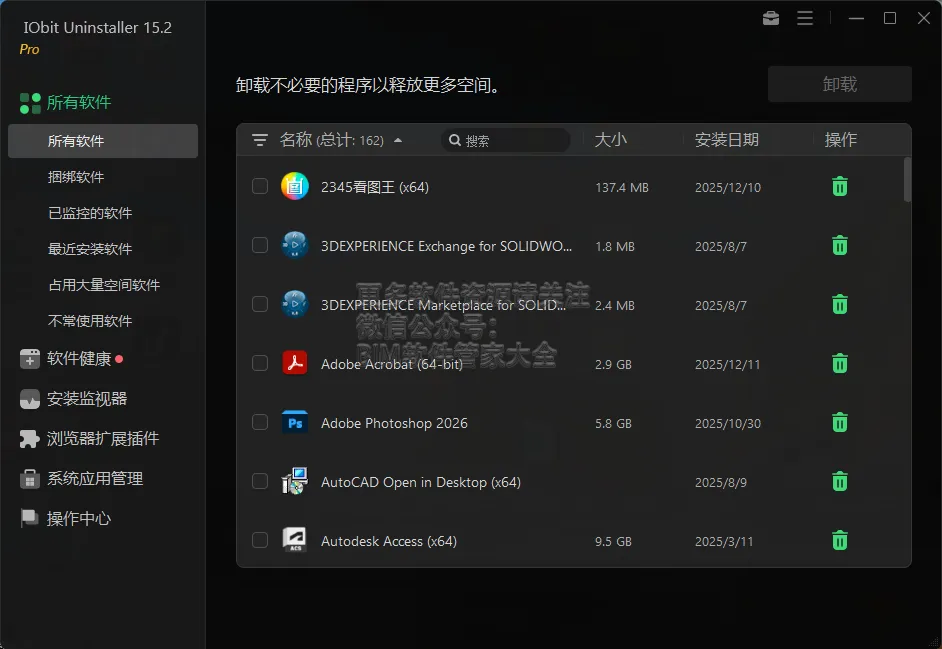Click the software list vertical scrollbar thumb

(907, 179)
